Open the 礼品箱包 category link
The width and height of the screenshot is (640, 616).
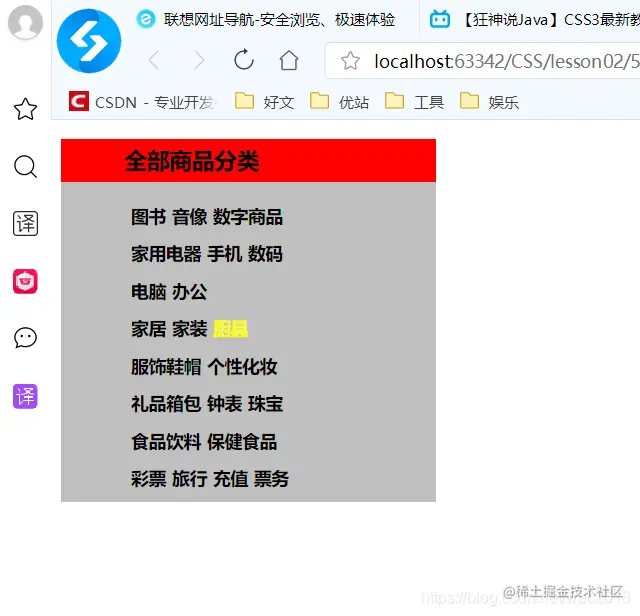[166, 404]
